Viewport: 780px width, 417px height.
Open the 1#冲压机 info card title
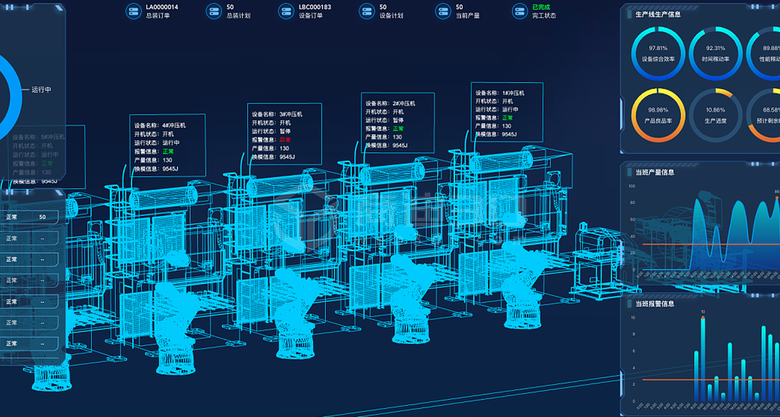click(499, 93)
